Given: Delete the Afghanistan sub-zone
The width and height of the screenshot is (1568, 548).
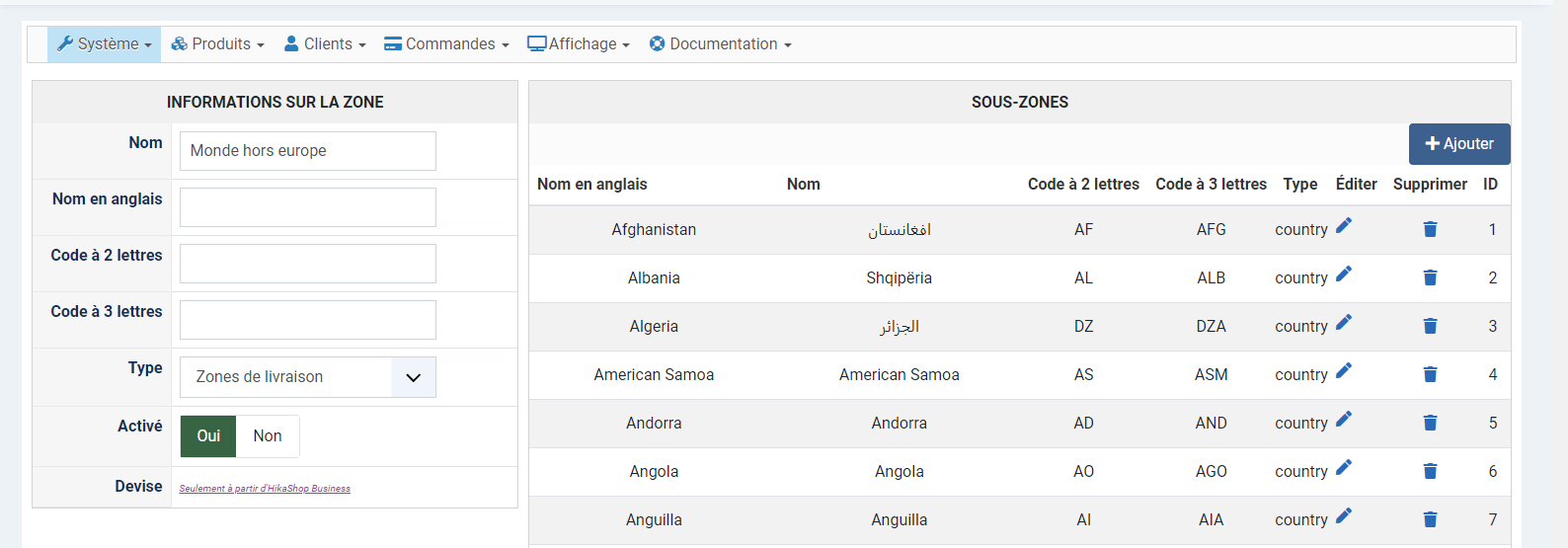Looking at the screenshot, I should click(1430, 229).
